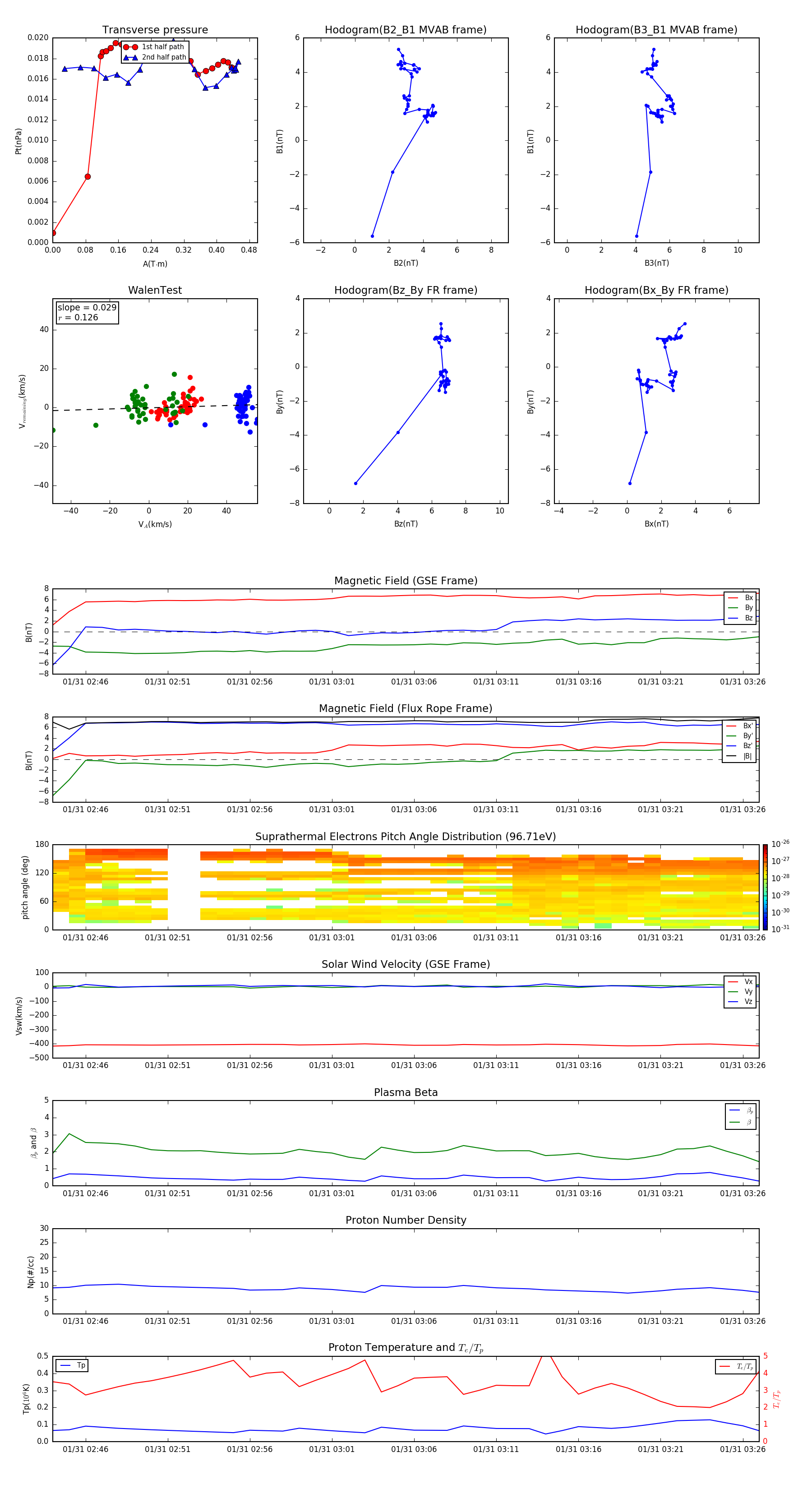Click the 'A(T·m)' x-axis label
The height and width of the screenshot is (1489, 812).
pyautogui.click(x=155, y=264)
